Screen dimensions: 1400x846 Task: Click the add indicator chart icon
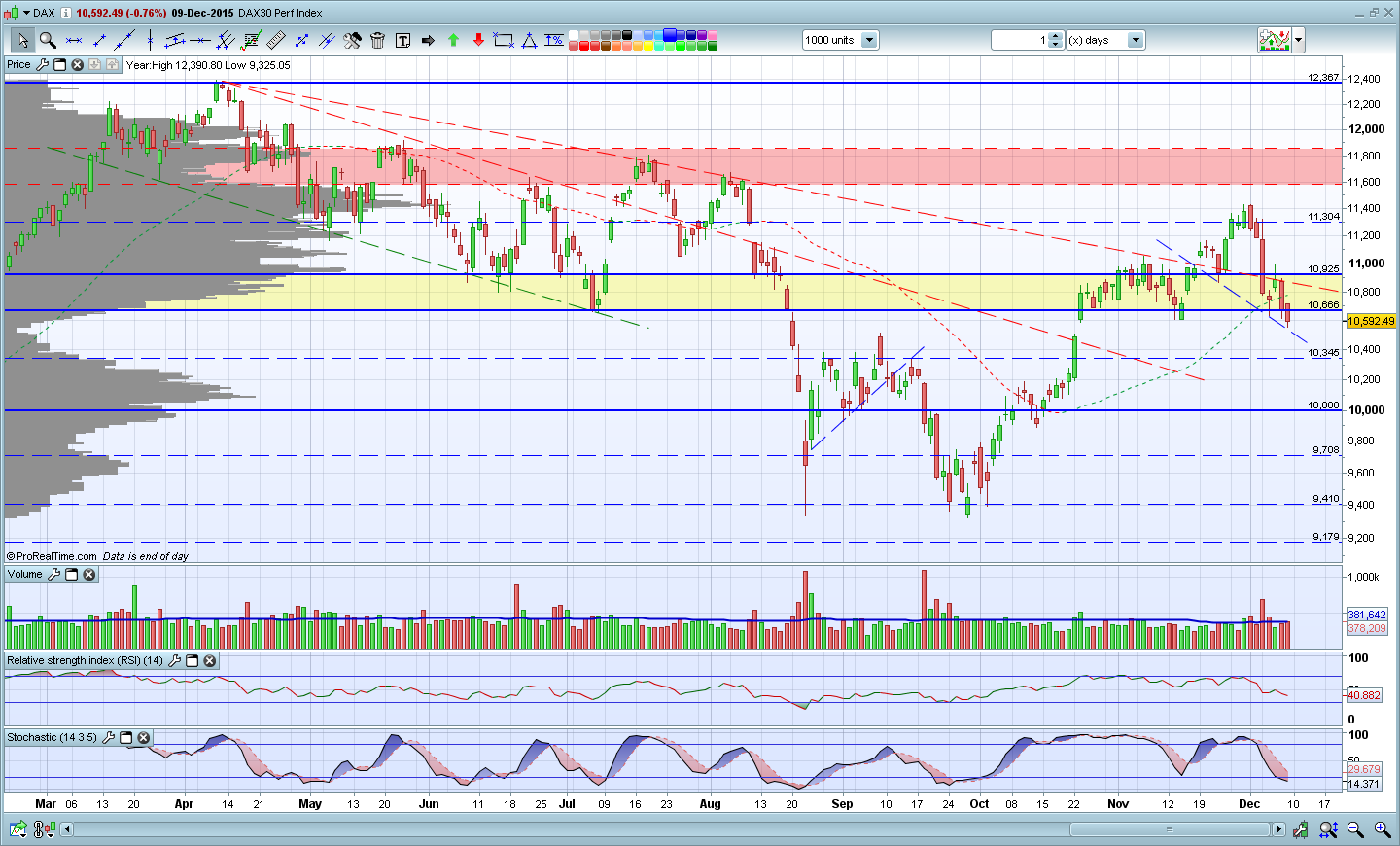[x=1275, y=40]
